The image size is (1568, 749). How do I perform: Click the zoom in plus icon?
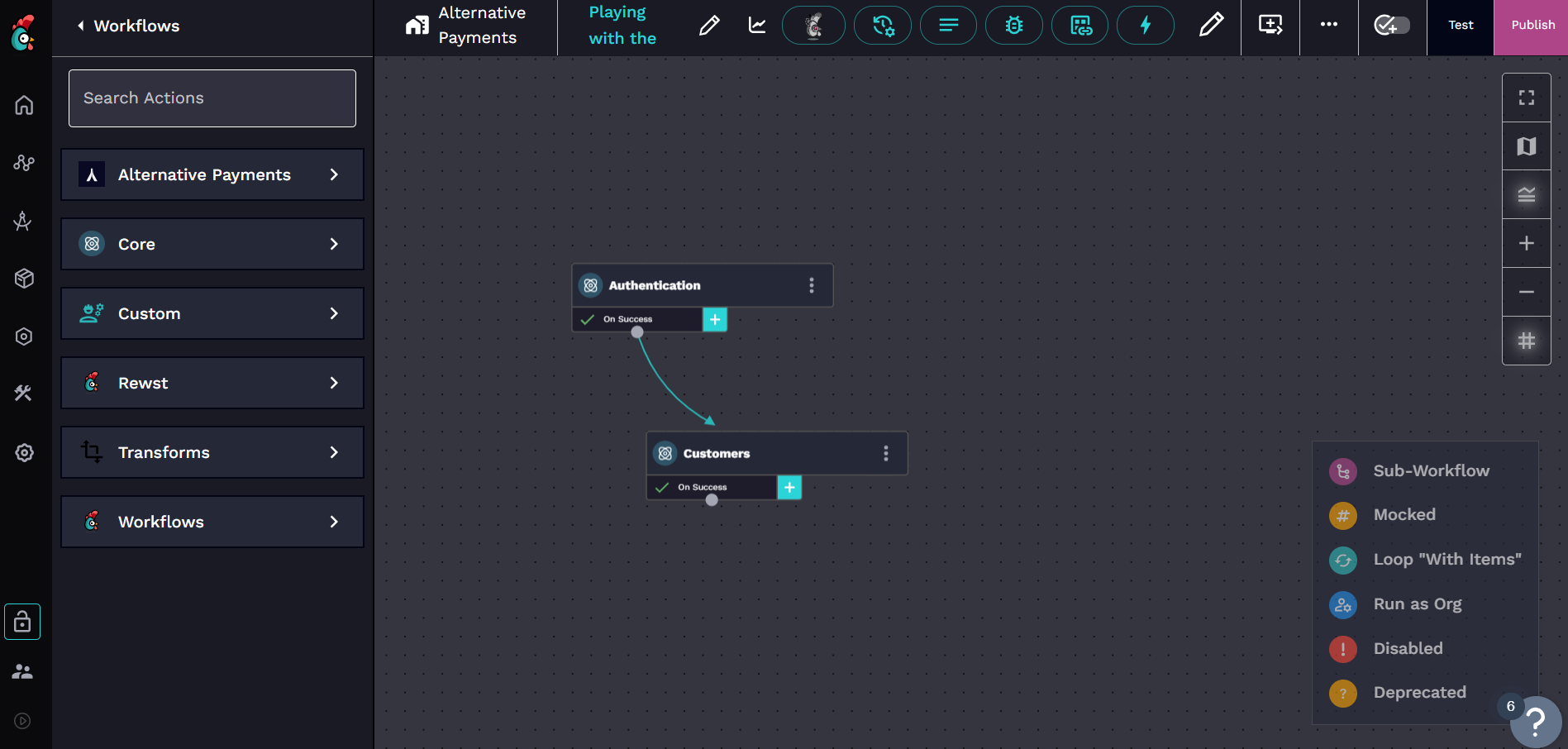tap(1526, 243)
